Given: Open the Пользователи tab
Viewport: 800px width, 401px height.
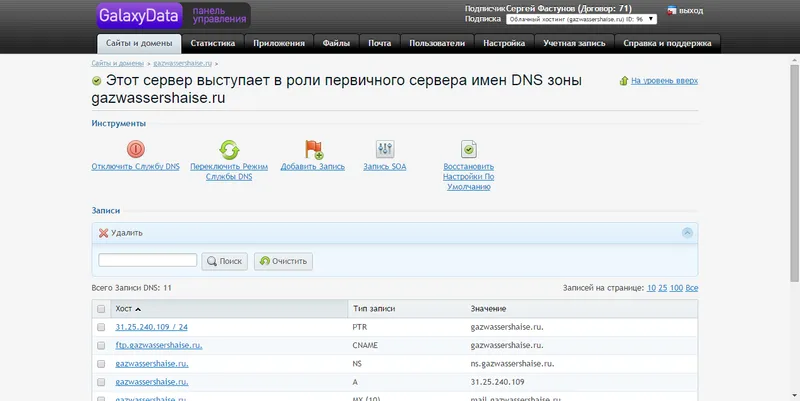Looking at the screenshot, I should pos(437,43).
